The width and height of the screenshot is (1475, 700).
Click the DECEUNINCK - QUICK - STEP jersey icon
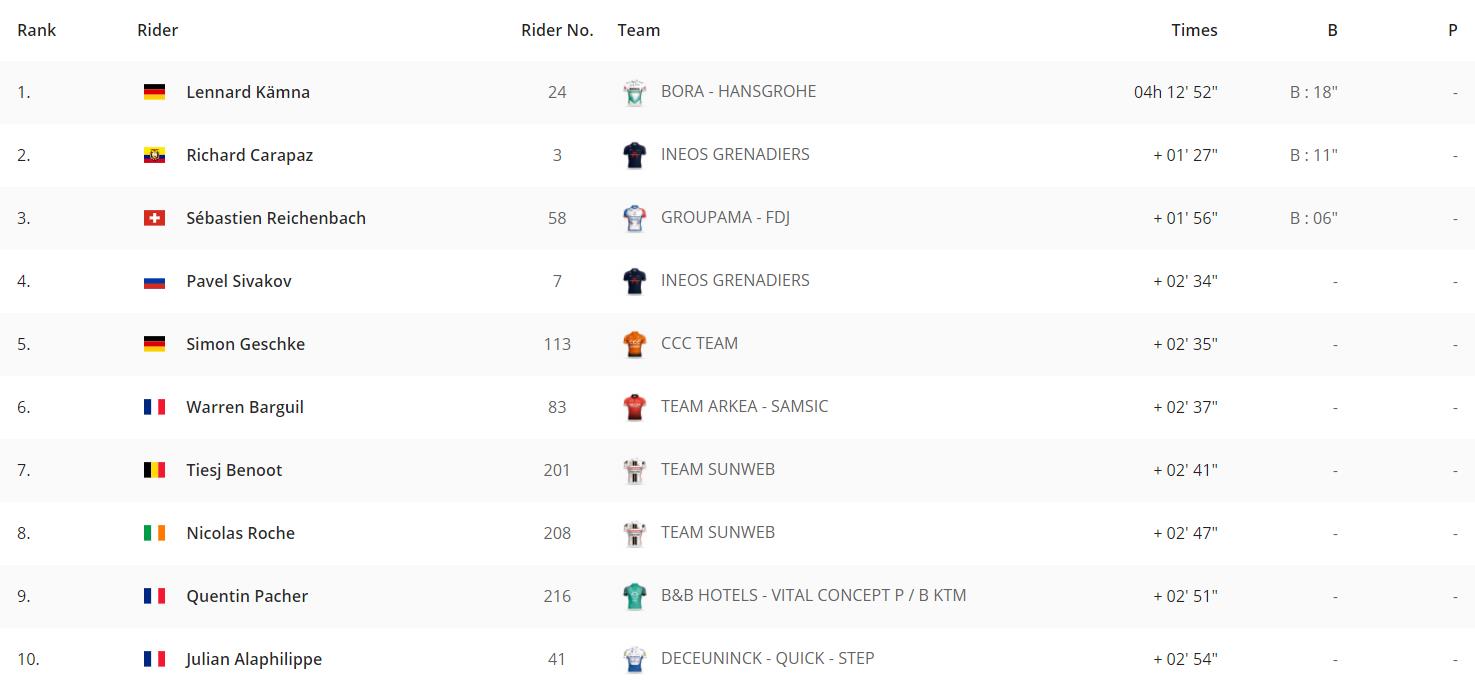(634, 659)
